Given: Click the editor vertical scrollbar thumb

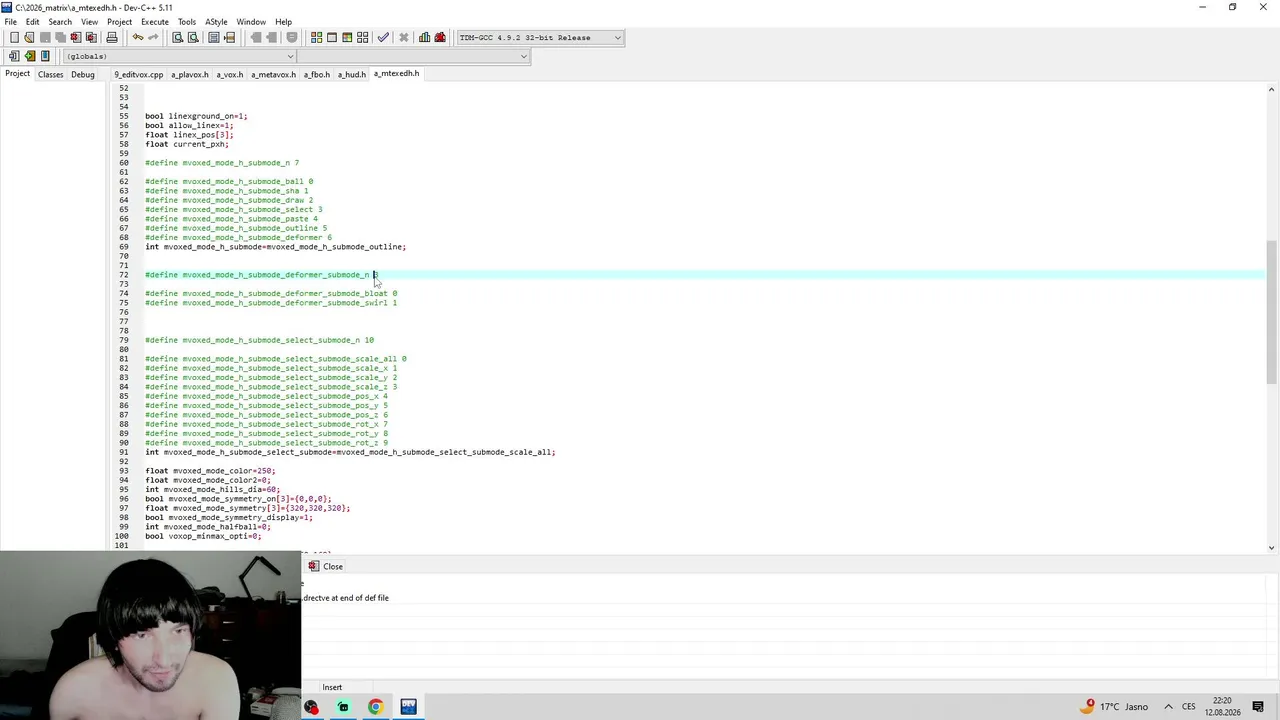Looking at the screenshot, I should 1272,312.
